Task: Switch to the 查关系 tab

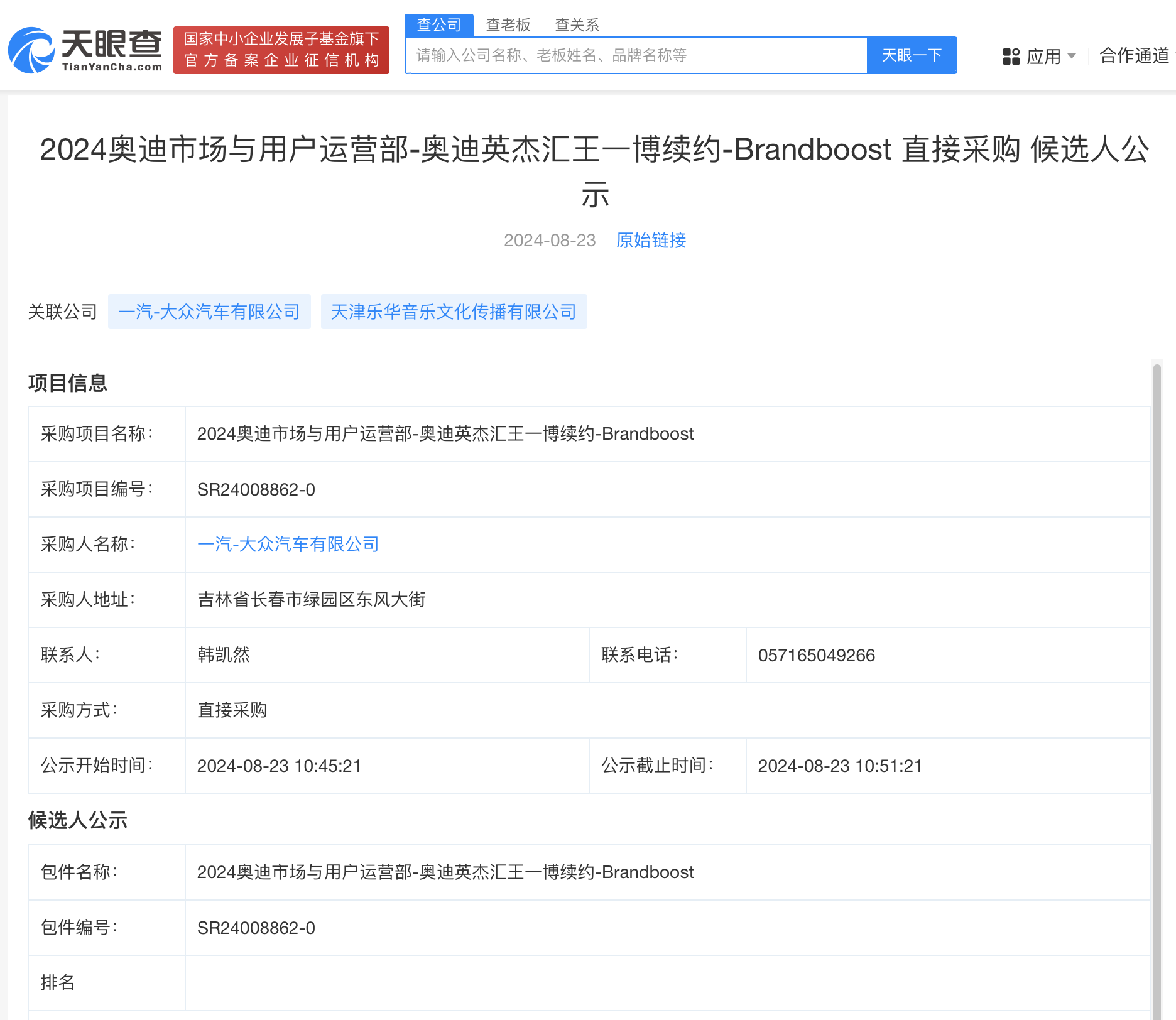Action: click(x=576, y=24)
